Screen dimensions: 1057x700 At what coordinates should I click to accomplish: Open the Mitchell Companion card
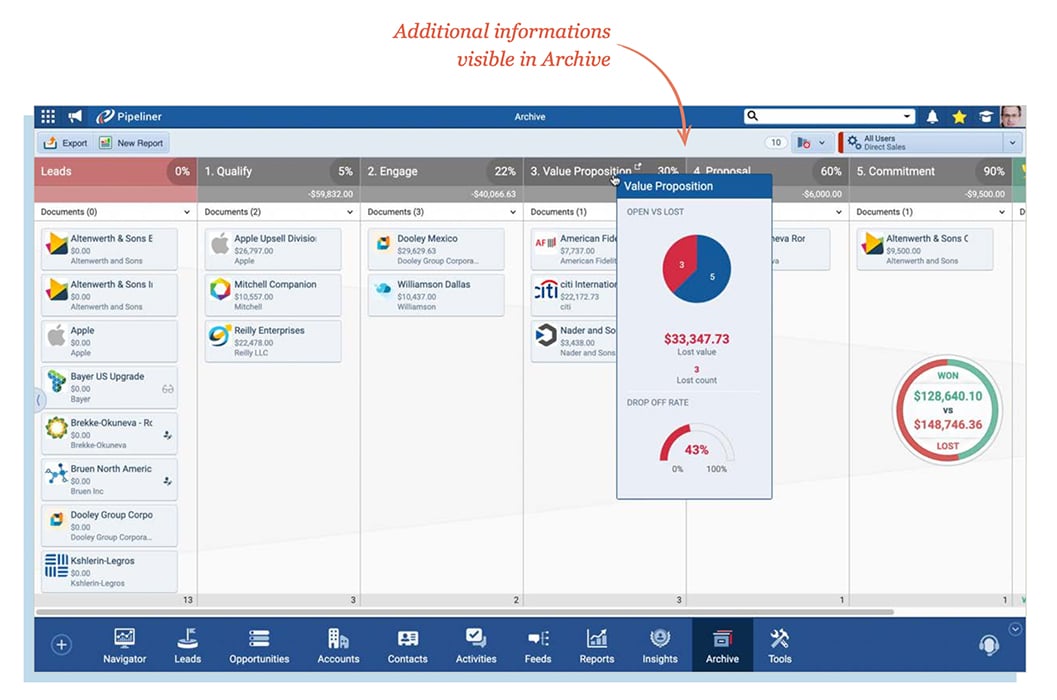[x=273, y=295]
